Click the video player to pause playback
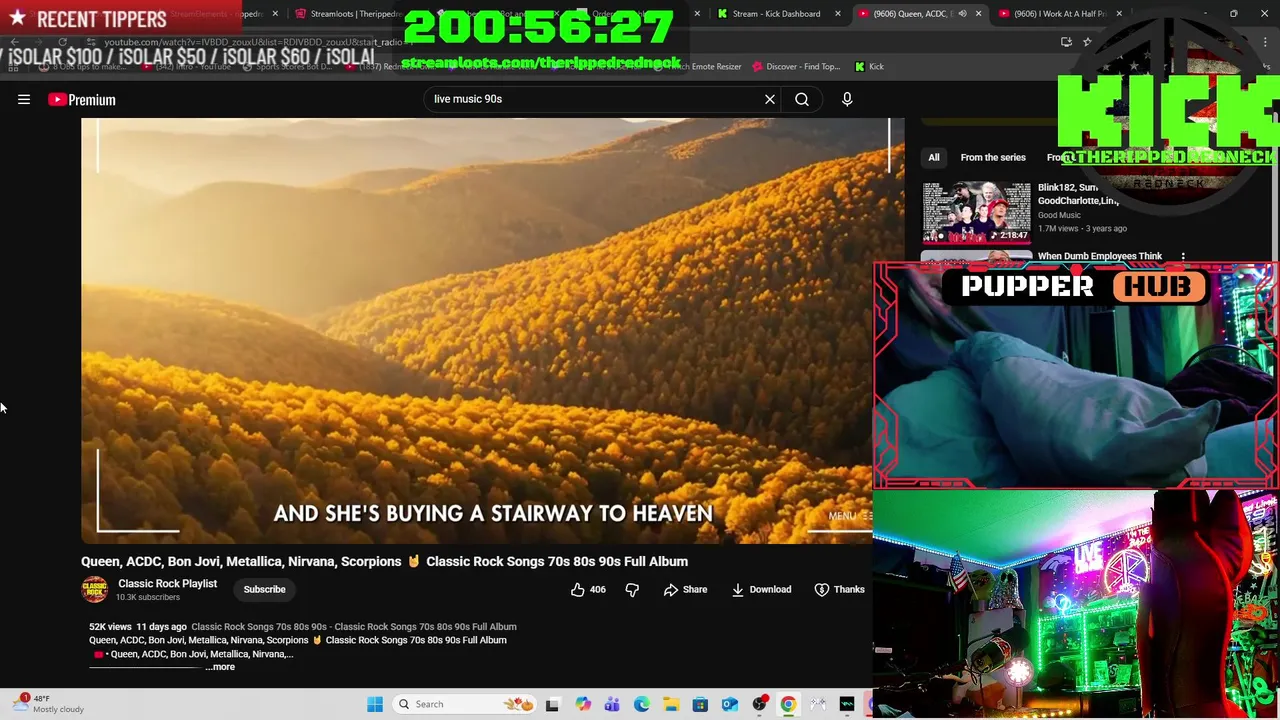The height and width of the screenshot is (720, 1280). [x=477, y=330]
